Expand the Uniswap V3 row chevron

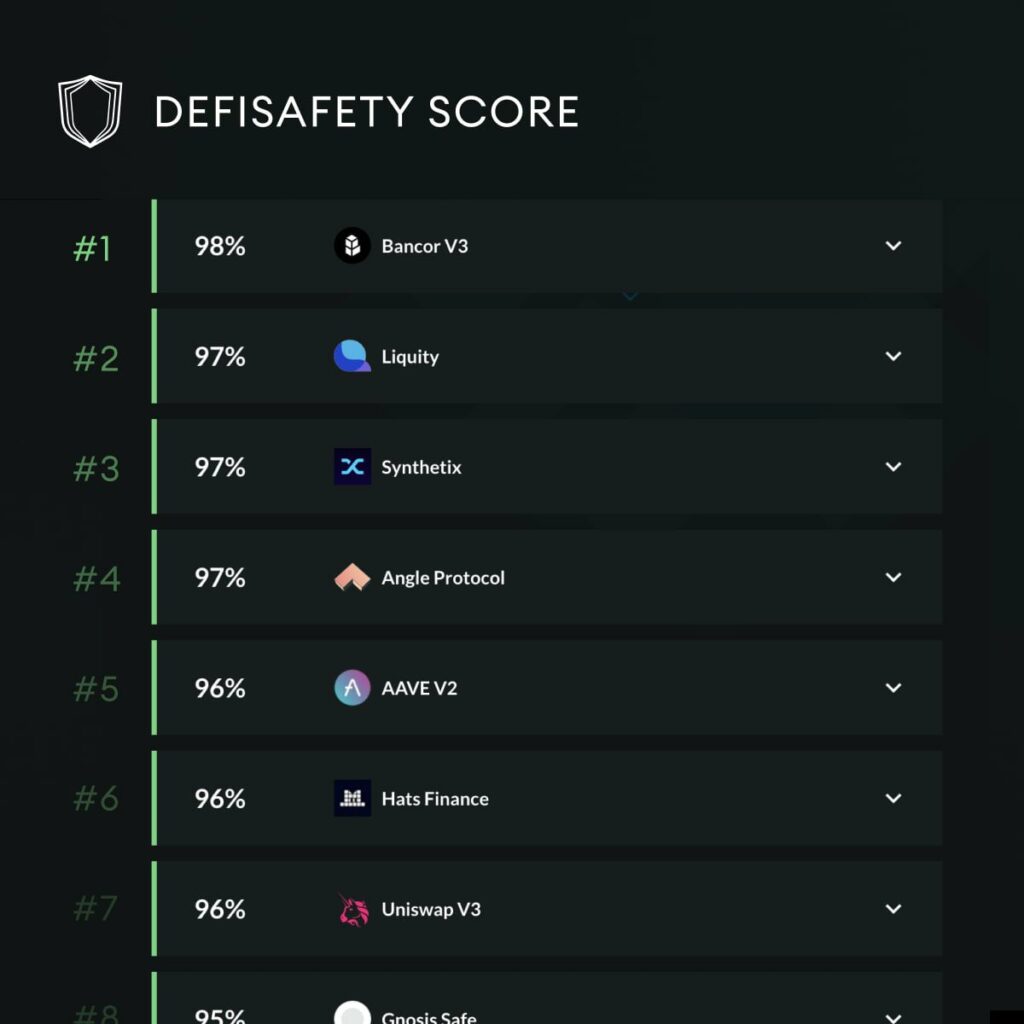coord(893,909)
